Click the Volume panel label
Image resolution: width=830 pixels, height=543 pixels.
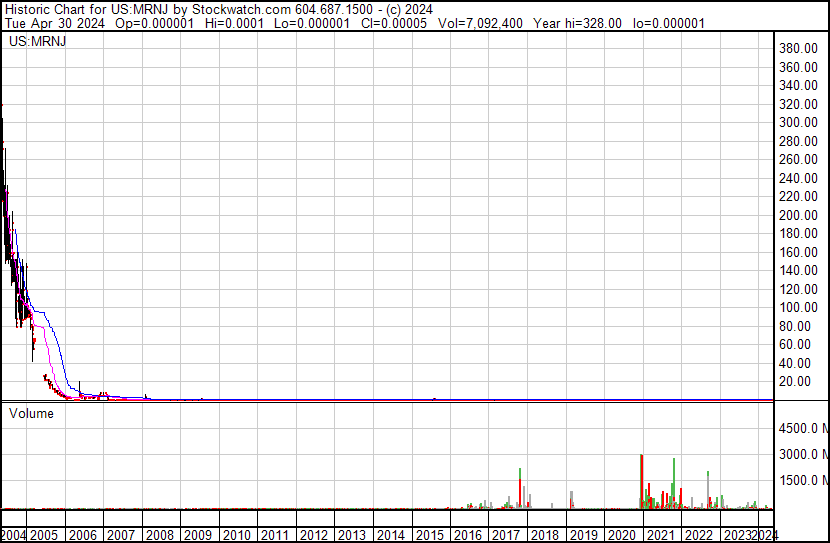31,413
